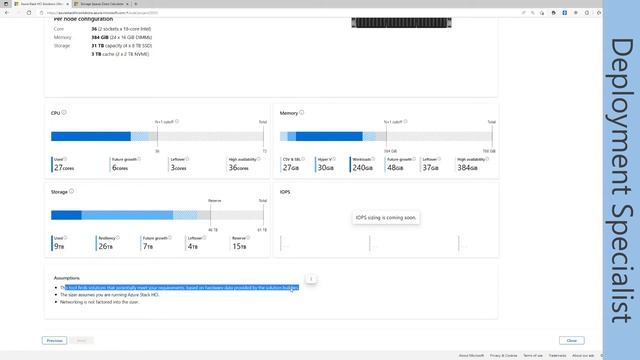Click info icon beside CSV & SBL
Image resolution: width=640 pixels, height=360 pixels.
pos(303,159)
